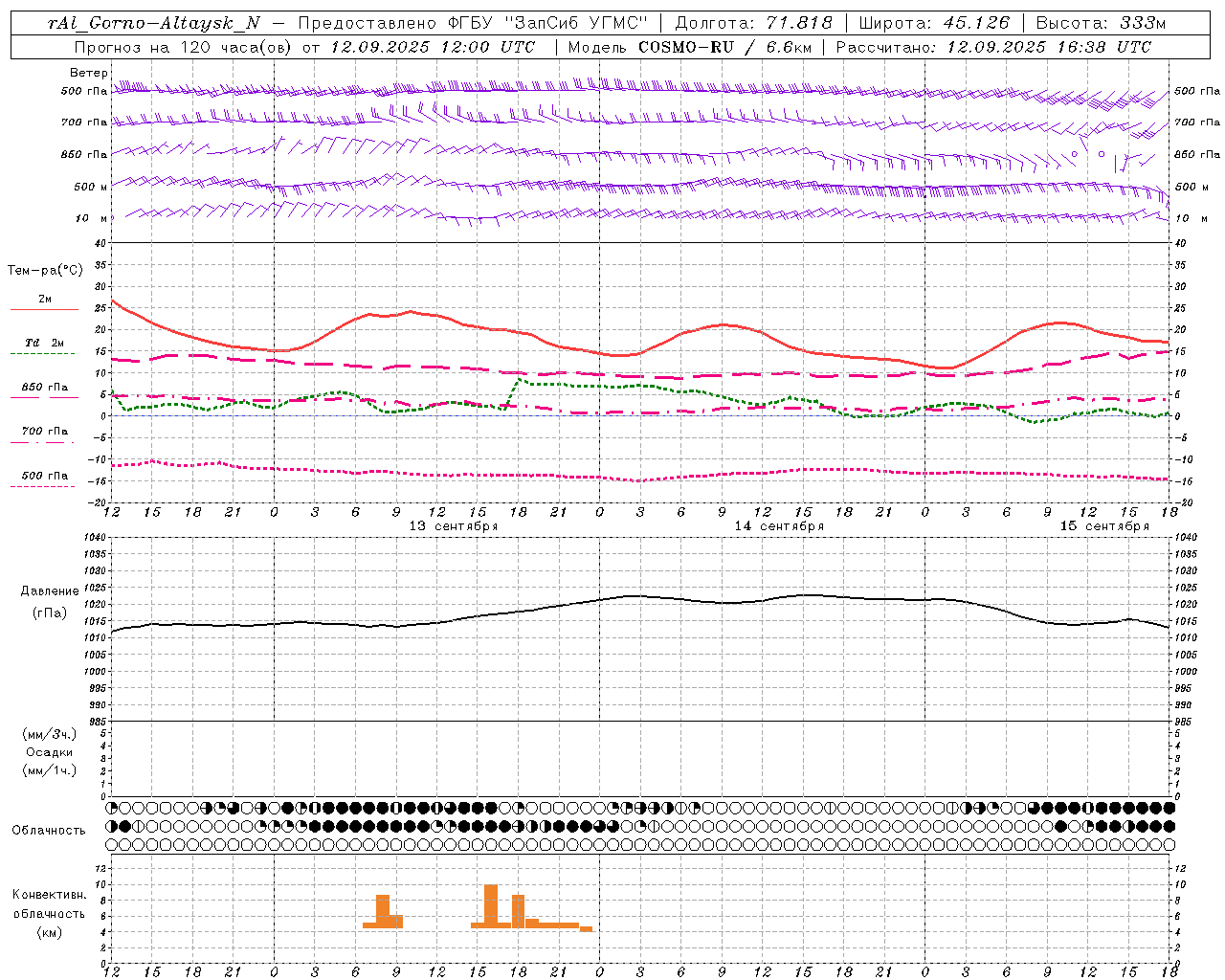Viewport: 1225px width, 980px height.
Task: Click the 850 гПа temperature legend label
Action: point(45,388)
